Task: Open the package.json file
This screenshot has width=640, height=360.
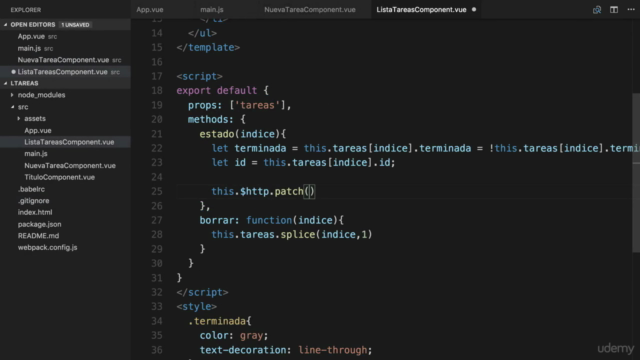Action: click(39, 224)
